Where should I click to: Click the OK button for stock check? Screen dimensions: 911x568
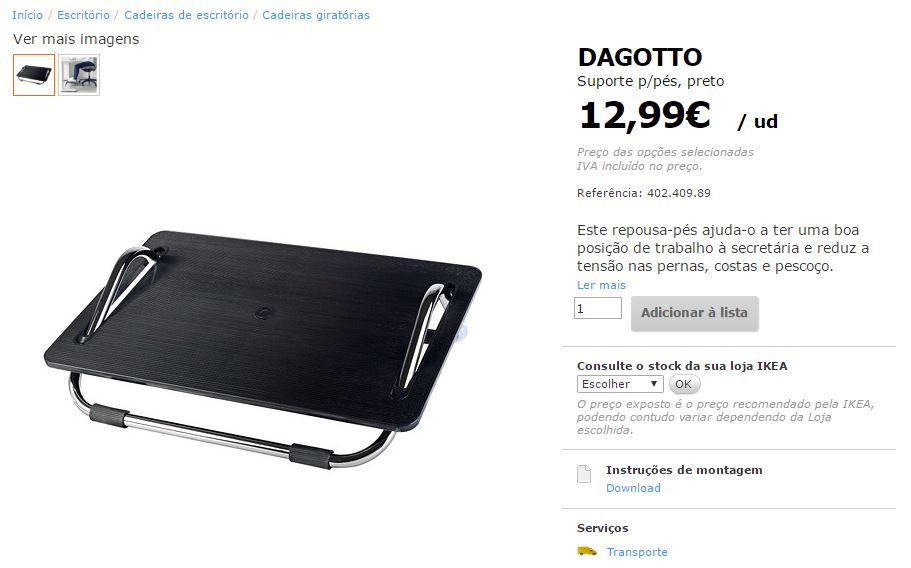click(684, 384)
